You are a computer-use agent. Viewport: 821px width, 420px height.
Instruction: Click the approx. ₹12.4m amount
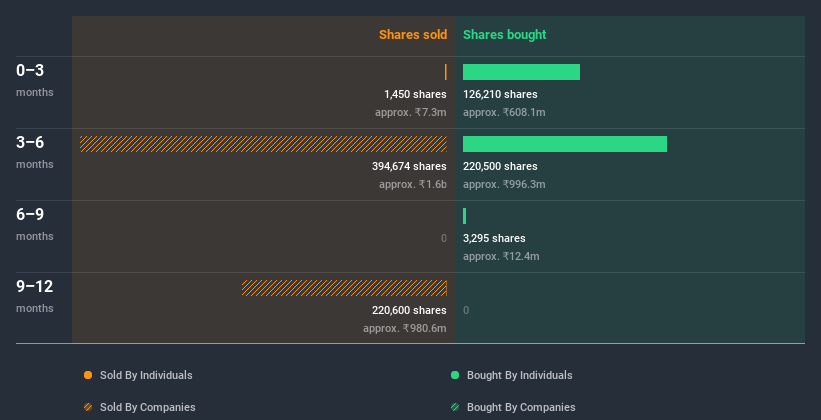[x=501, y=256]
